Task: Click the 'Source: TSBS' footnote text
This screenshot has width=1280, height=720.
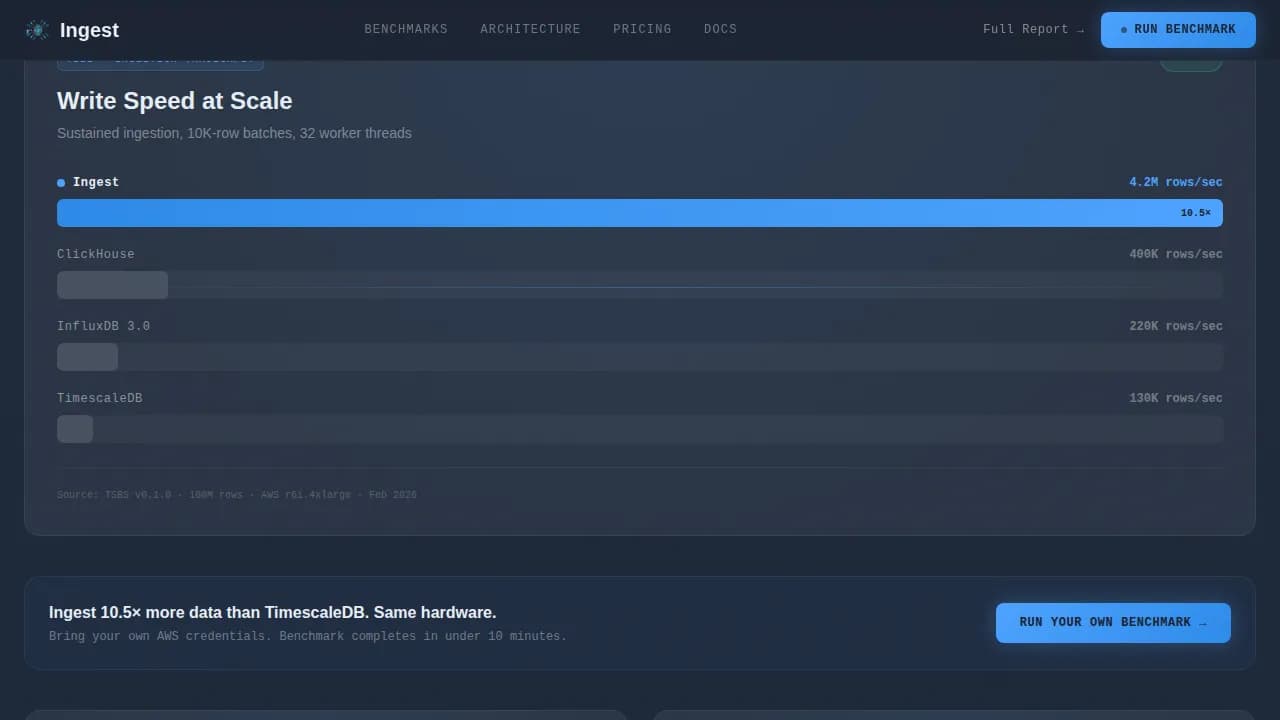Action: pos(237,495)
